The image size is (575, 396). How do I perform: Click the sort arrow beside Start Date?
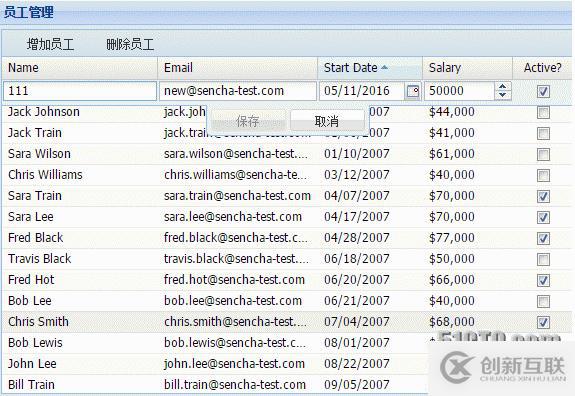384,67
